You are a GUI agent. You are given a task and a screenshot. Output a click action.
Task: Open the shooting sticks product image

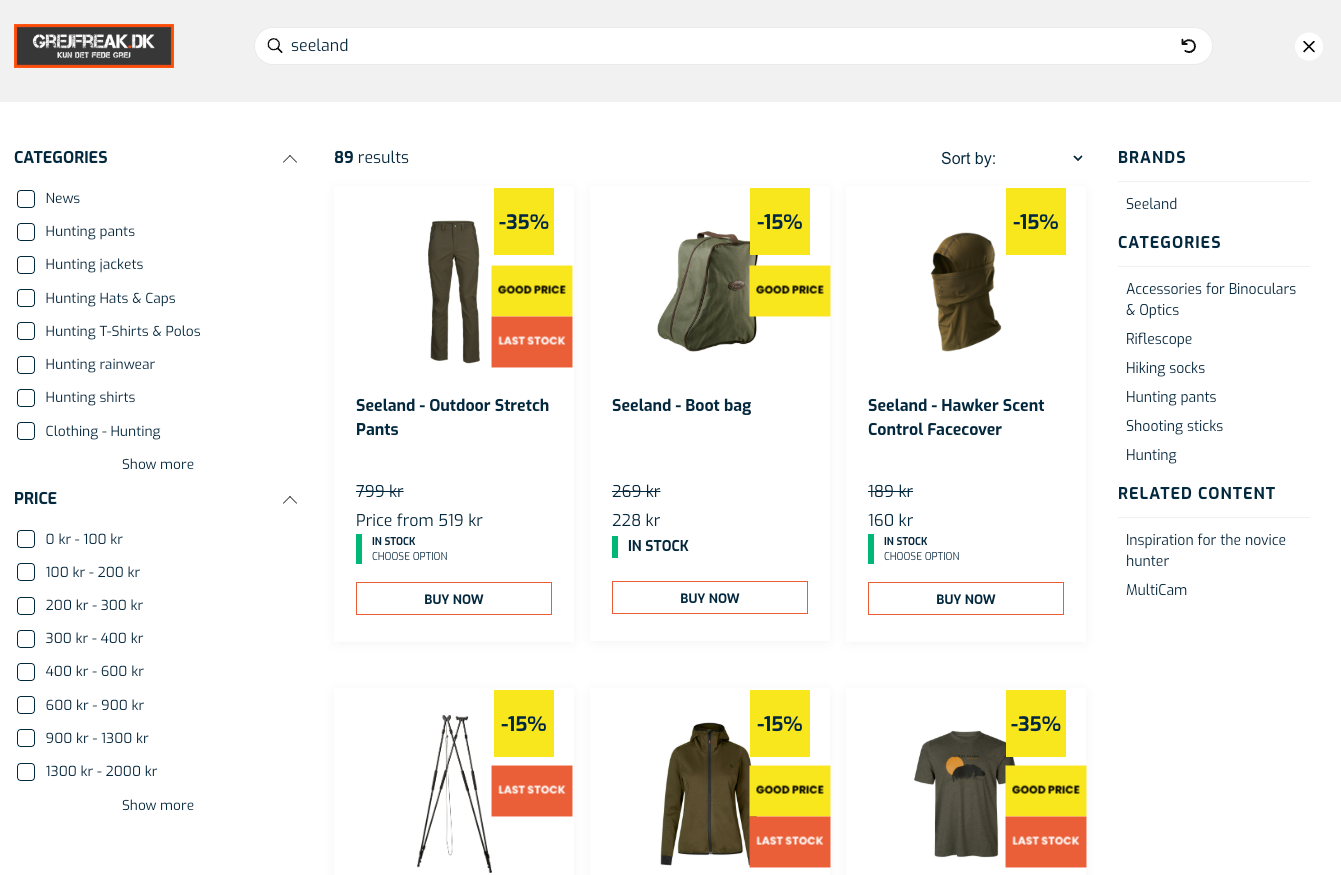pyautogui.click(x=455, y=792)
